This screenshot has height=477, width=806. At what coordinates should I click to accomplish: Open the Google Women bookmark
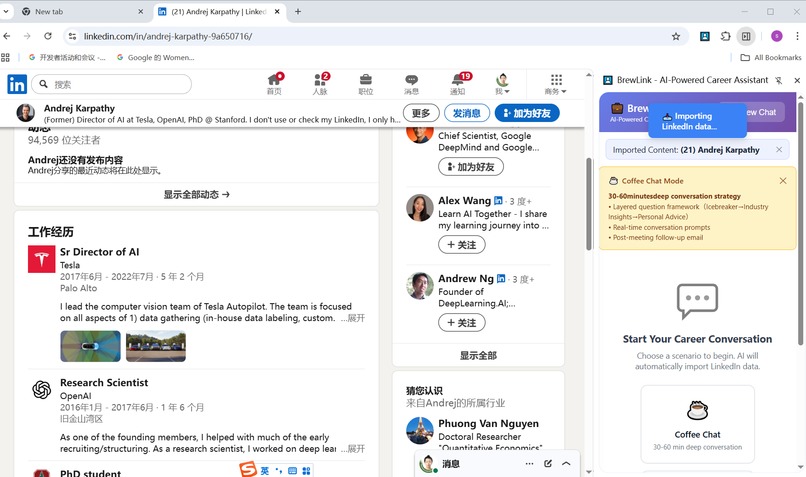tap(156, 58)
